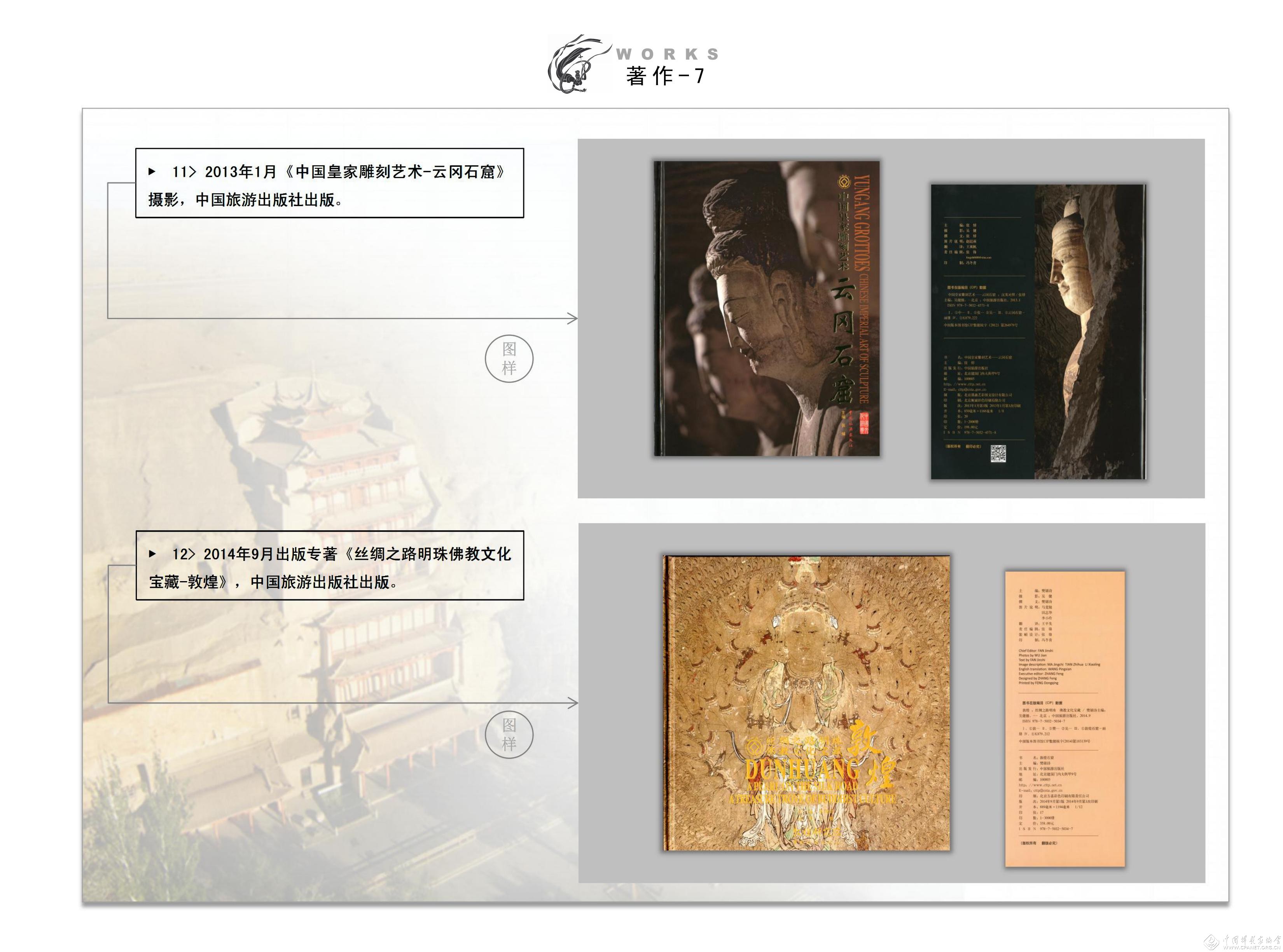Click the line 宝藏-敦煌》，中国旅游出版社出版。
The width and height of the screenshot is (1283, 952).
pyautogui.click(x=274, y=582)
